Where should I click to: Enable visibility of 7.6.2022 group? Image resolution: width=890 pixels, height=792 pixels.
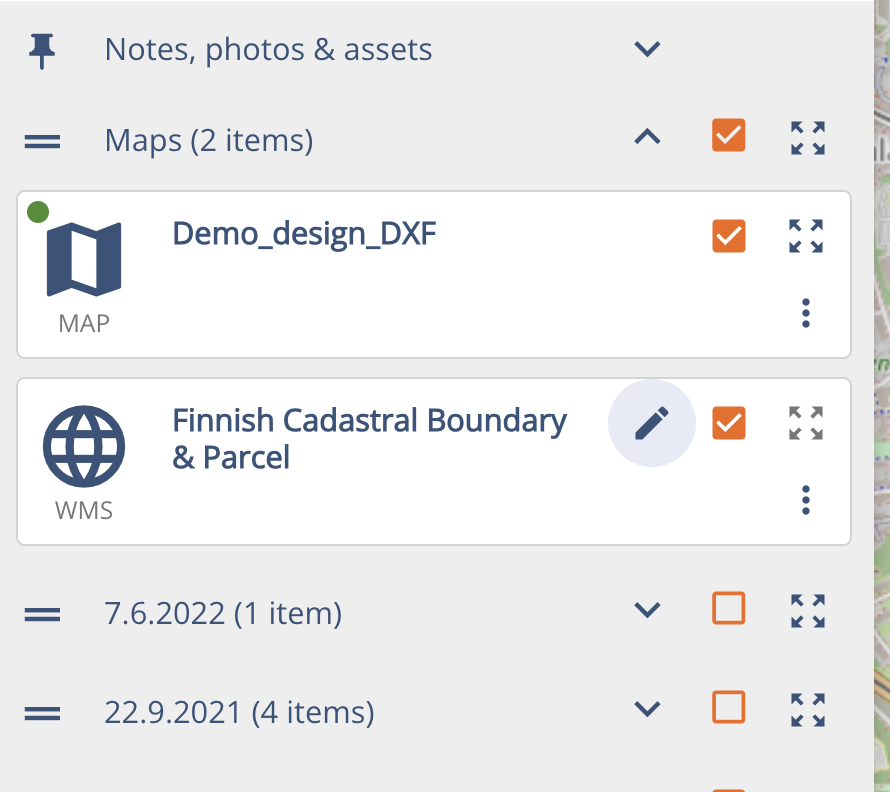pos(729,608)
